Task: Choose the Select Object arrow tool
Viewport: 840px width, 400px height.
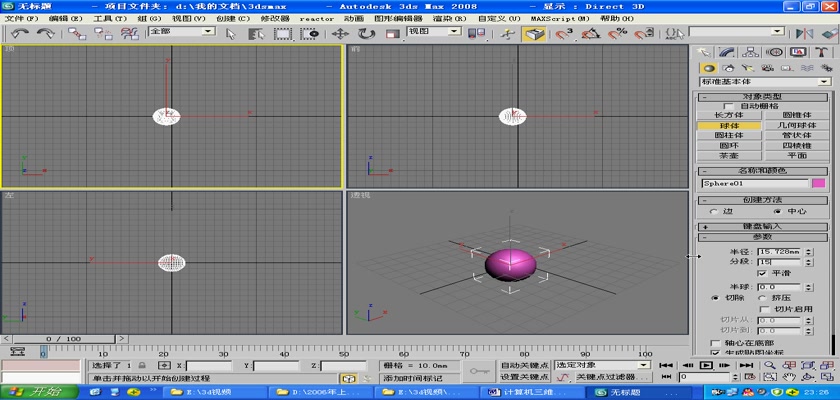Action: 231,34
